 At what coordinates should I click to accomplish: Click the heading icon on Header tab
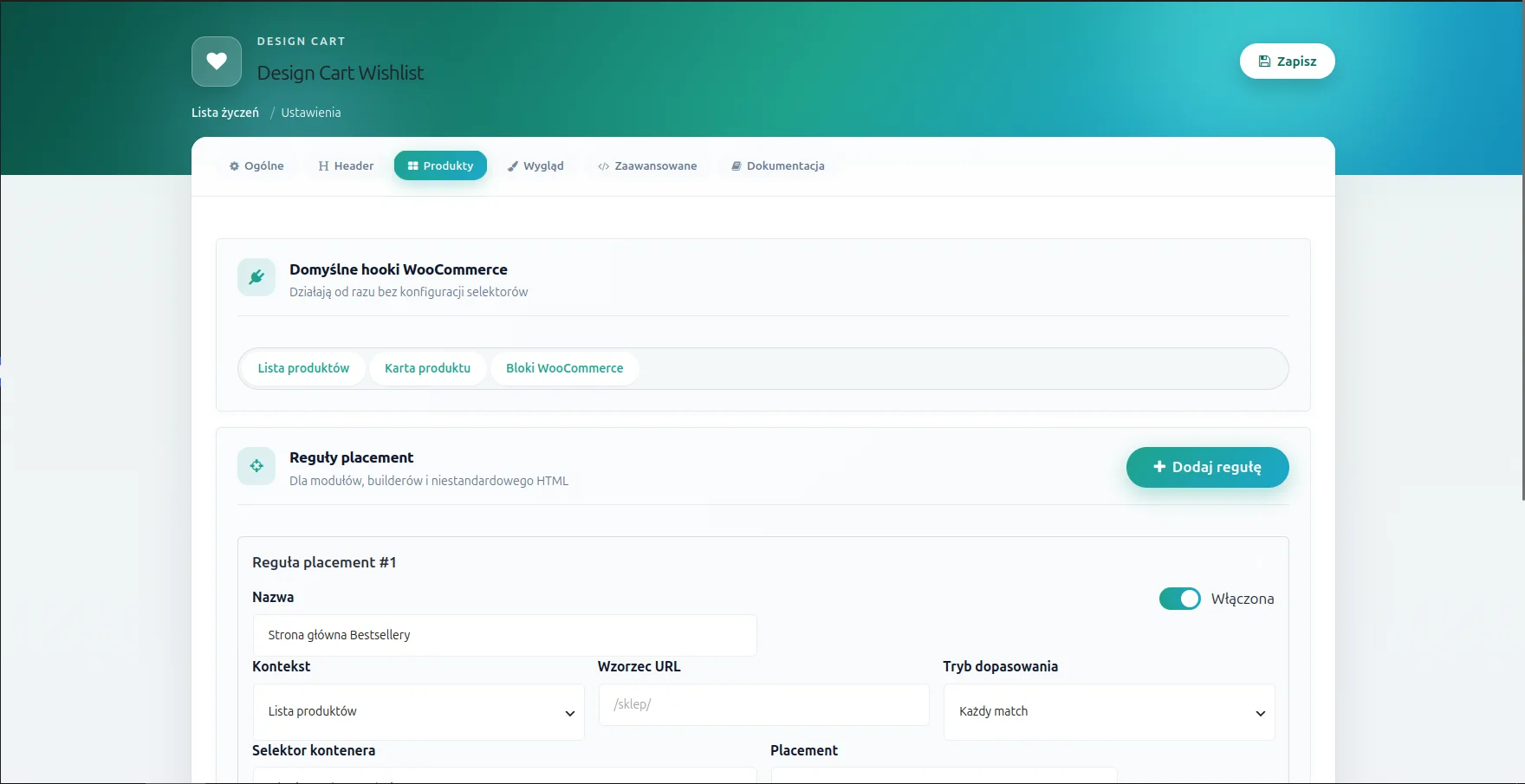[x=323, y=166]
